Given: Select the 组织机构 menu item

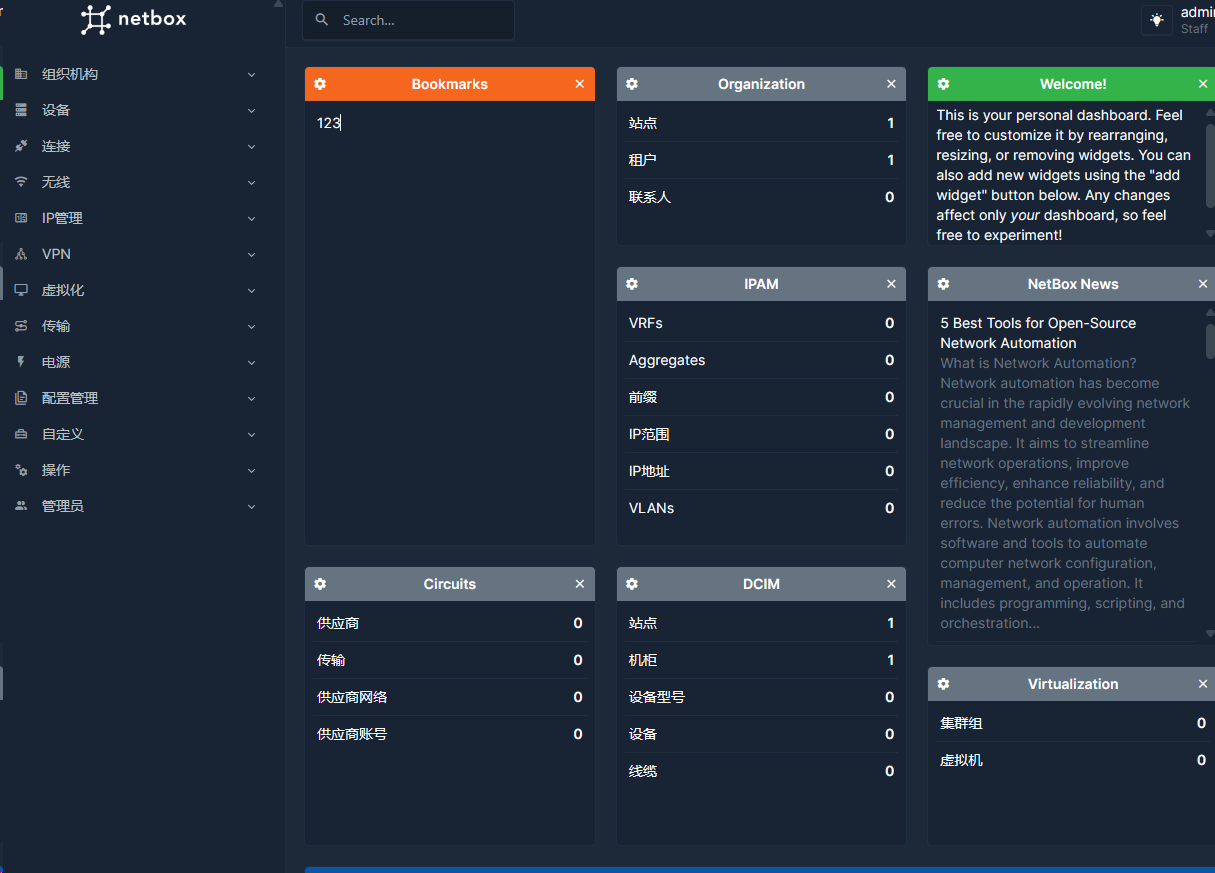Looking at the screenshot, I should [70, 74].
